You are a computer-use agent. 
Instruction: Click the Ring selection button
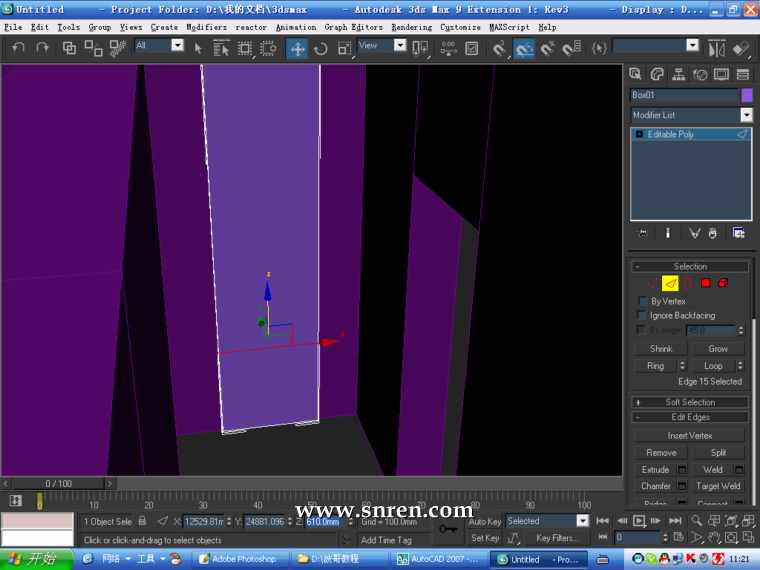pos(655,366)
